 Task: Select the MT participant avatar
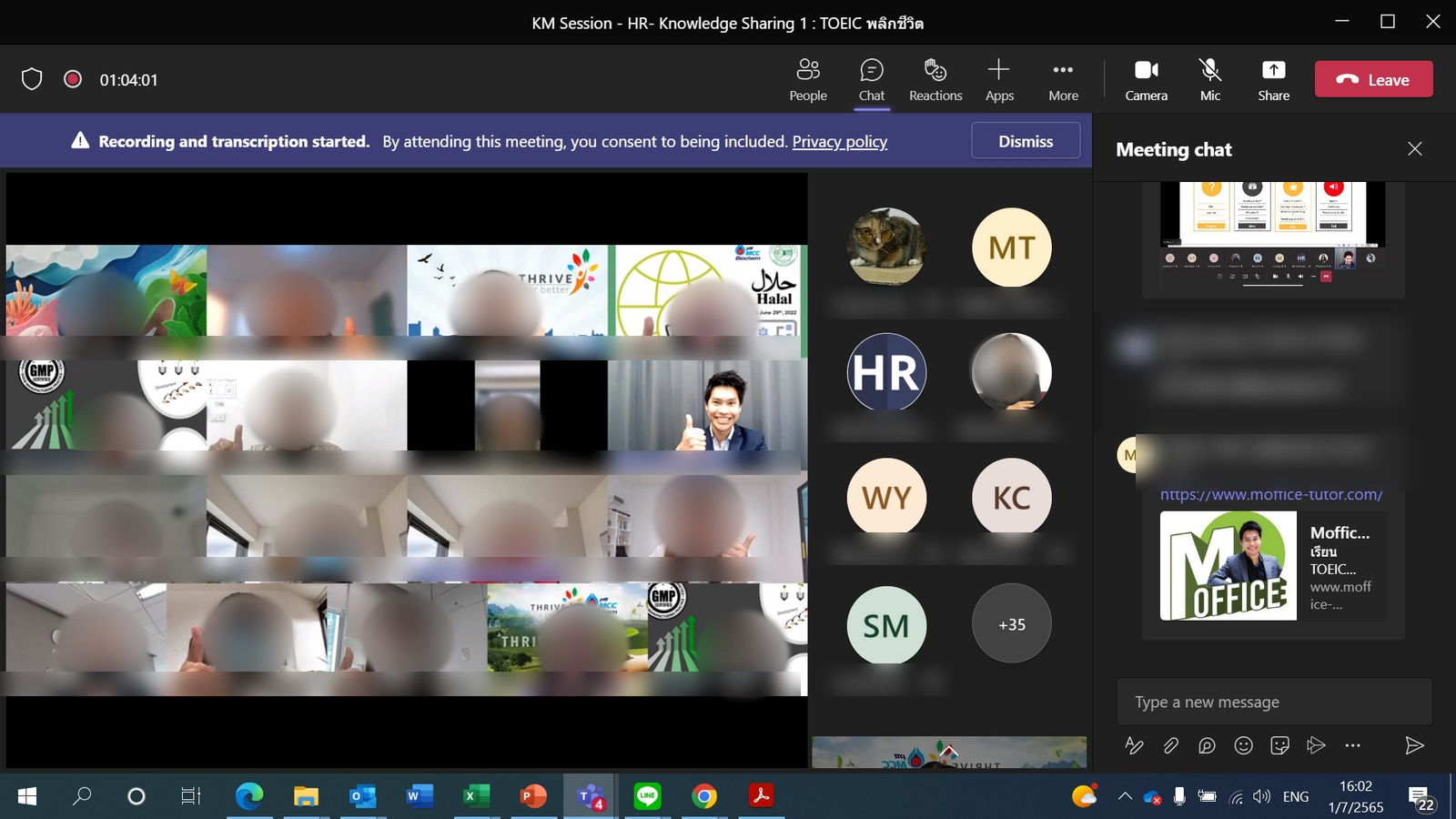pos(1012,248)
